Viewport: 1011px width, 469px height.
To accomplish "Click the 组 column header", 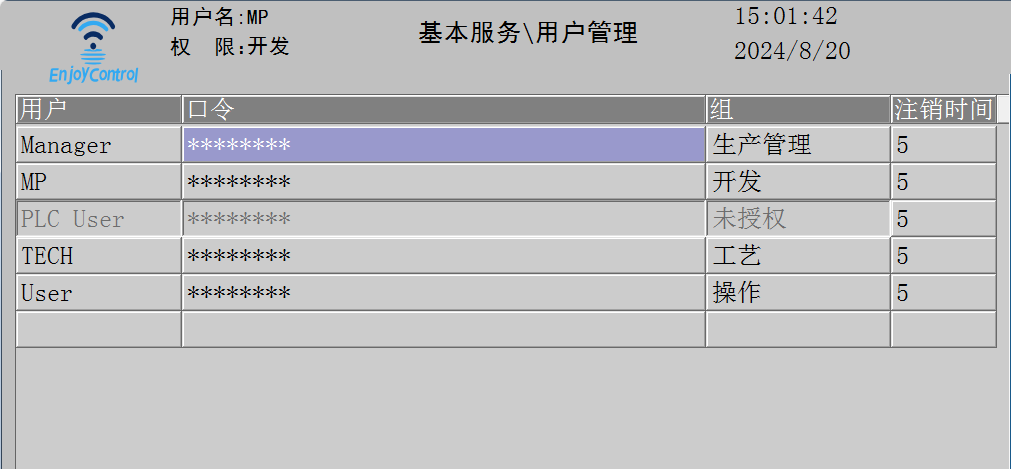I will coord(797,109).
